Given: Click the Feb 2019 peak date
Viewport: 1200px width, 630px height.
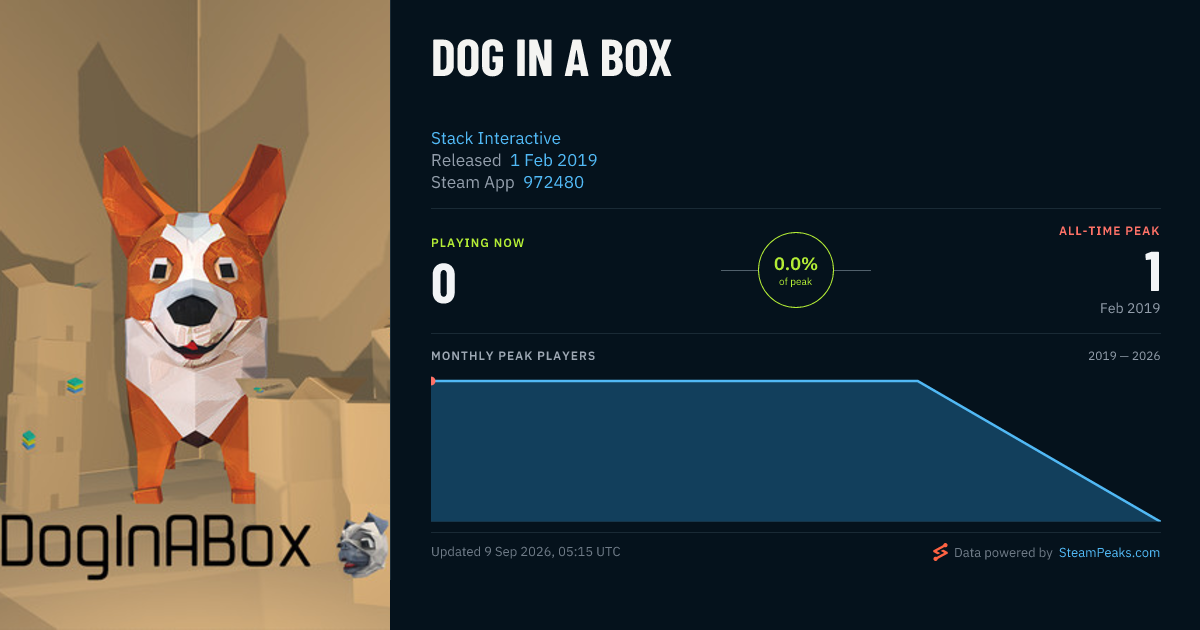Looking at the screenshot, I should tap(1130, 308).
